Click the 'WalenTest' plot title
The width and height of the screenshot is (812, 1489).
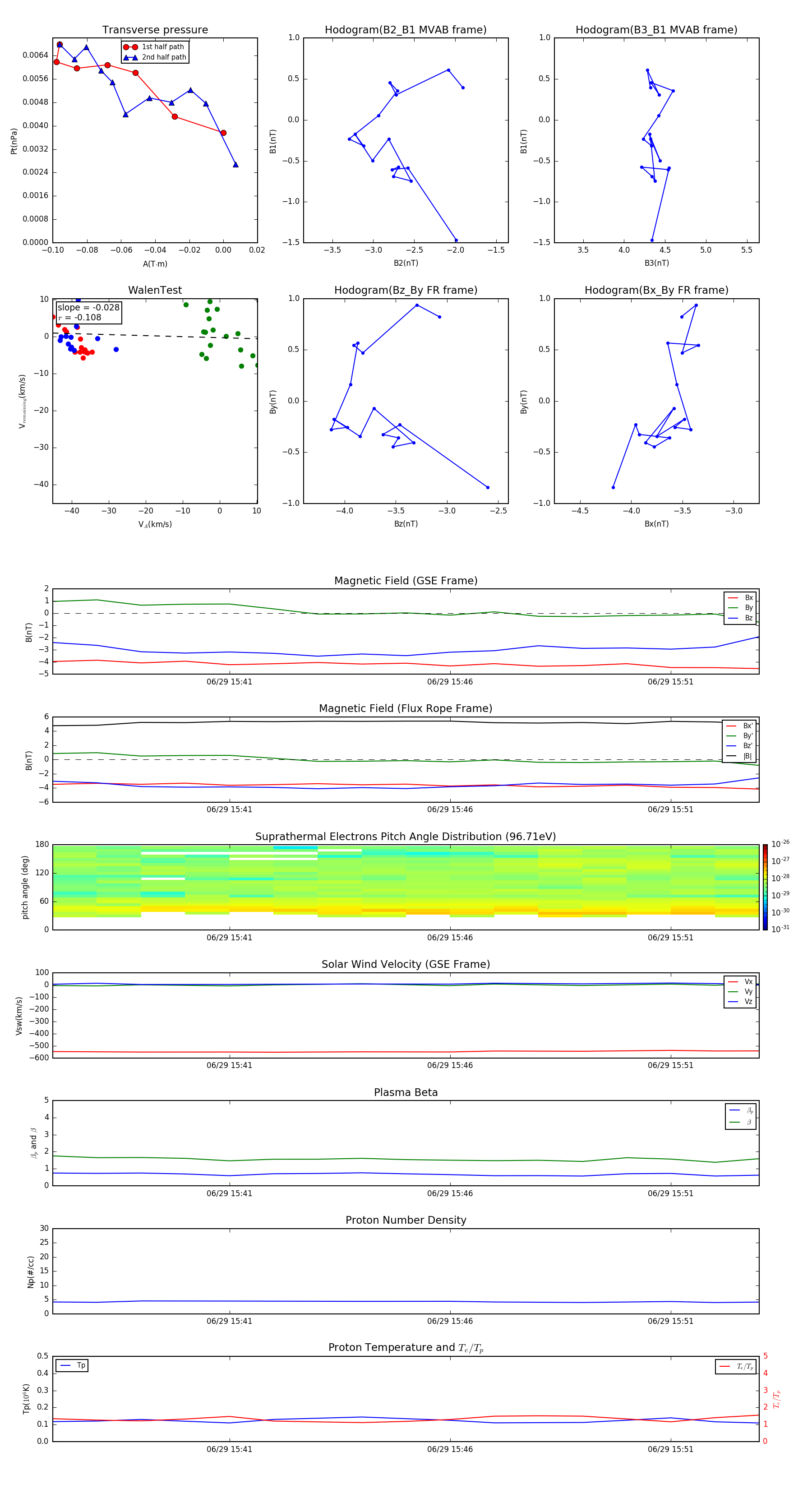tap(155, 290)
